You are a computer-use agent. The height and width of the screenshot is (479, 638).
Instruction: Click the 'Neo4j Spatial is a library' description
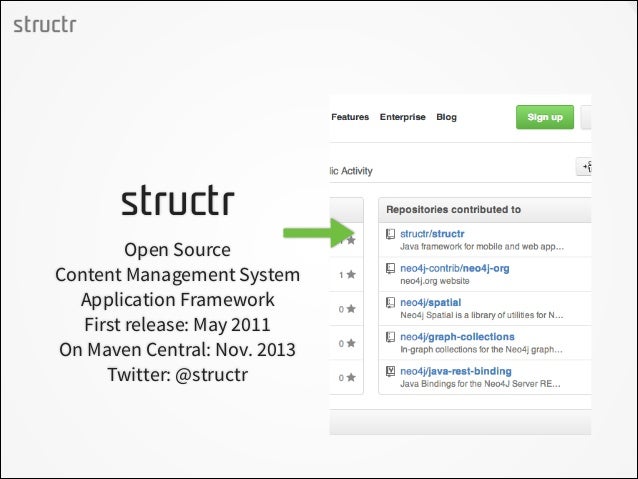482,315
